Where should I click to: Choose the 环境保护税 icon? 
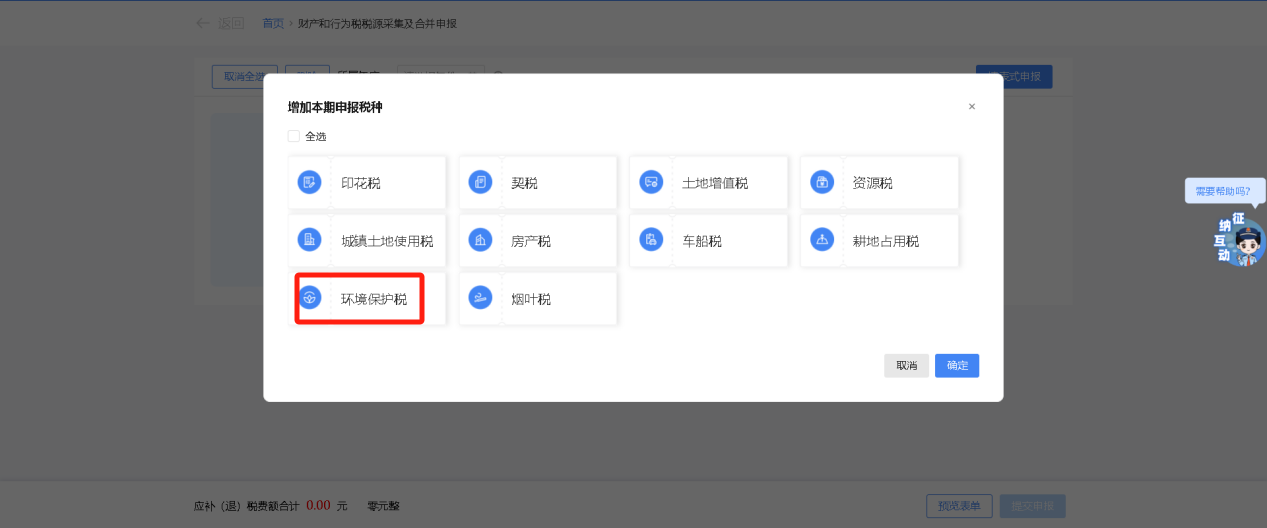(x=310, y=298)
